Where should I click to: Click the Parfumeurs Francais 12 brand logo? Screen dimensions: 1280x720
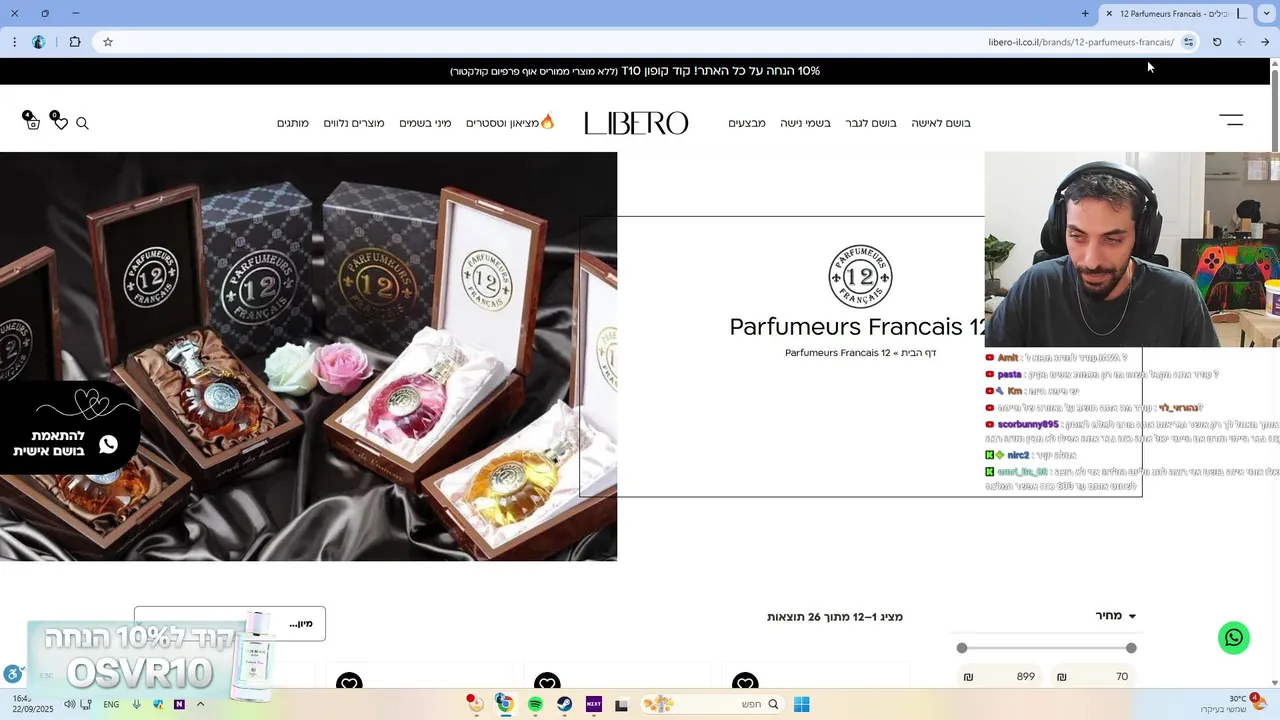pyautogui.click(x=860, y=277)
